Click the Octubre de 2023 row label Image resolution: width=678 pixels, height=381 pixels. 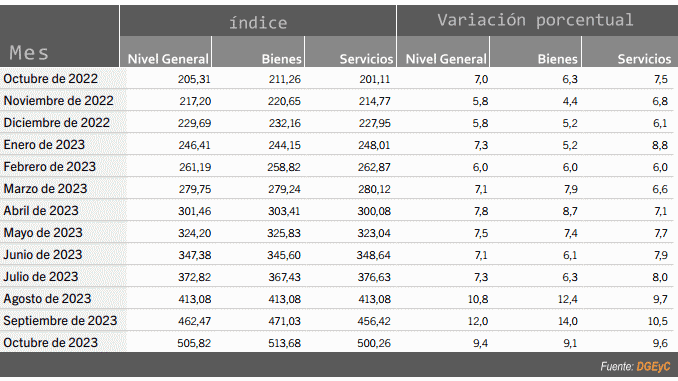[51, 343]
